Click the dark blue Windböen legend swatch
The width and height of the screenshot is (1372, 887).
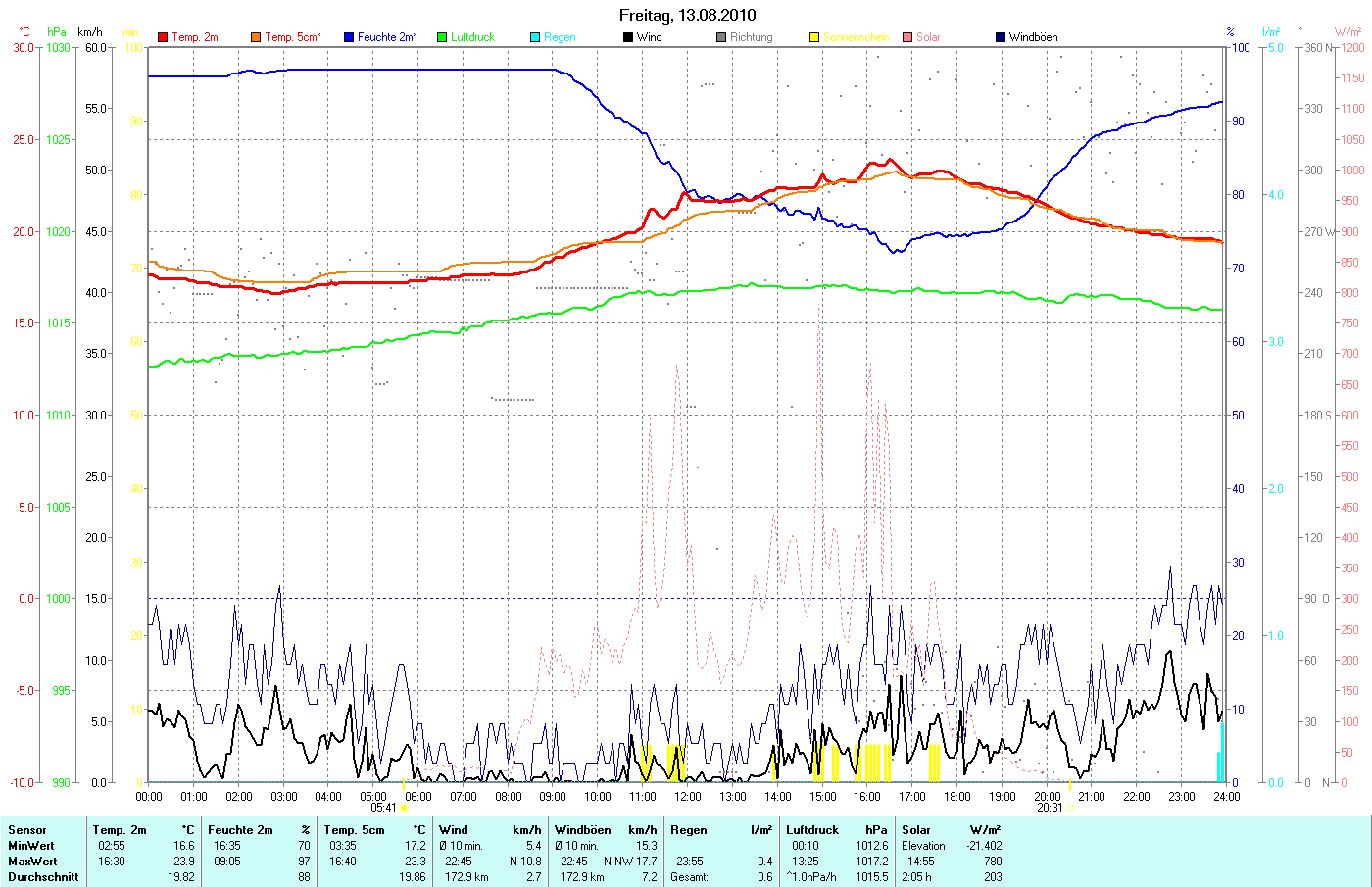coord(1001,37)
